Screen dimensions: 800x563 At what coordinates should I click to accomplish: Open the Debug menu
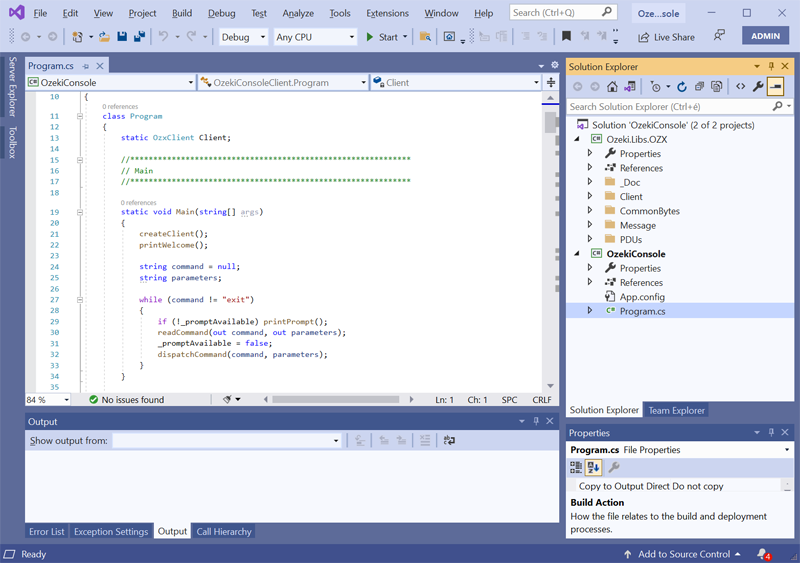(x=221, y=13)
